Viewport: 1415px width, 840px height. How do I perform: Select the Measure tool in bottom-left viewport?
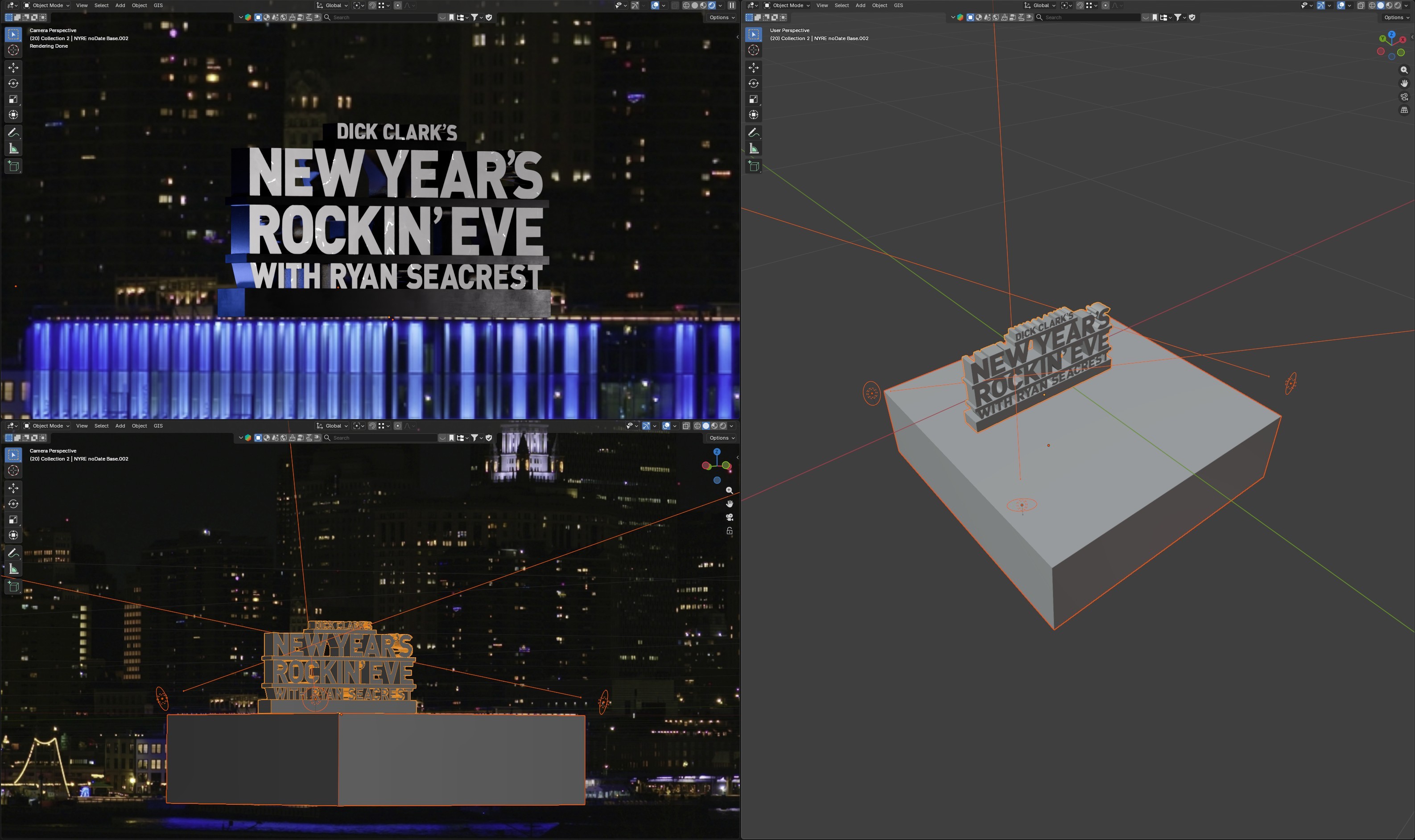point(13,569)
